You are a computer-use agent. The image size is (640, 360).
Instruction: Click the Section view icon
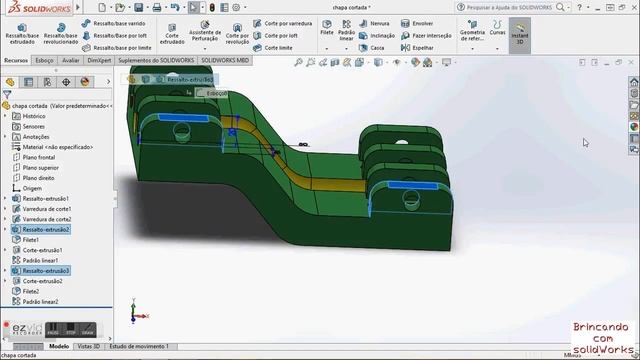(335, 62)
